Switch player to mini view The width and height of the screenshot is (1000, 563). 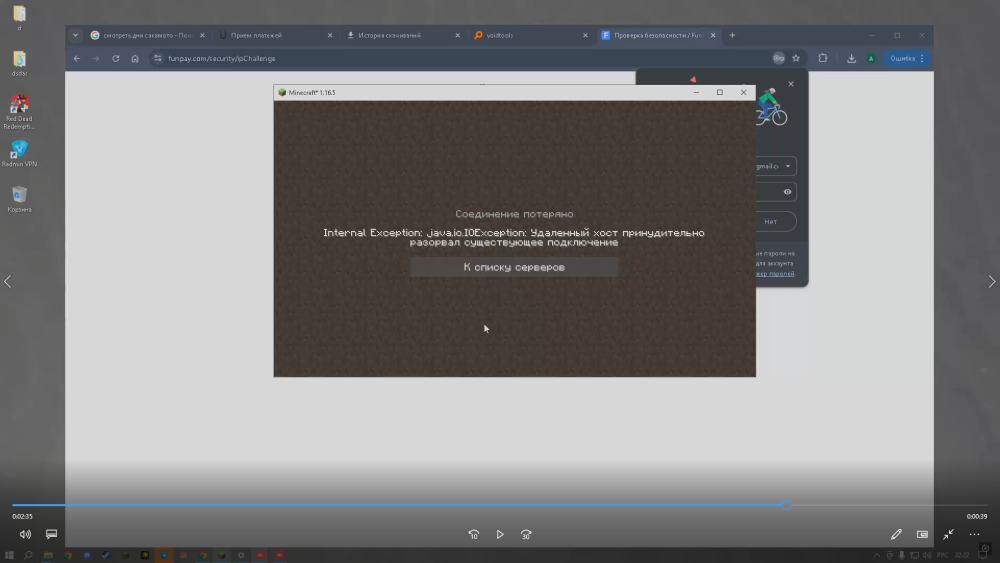point(922,534)
